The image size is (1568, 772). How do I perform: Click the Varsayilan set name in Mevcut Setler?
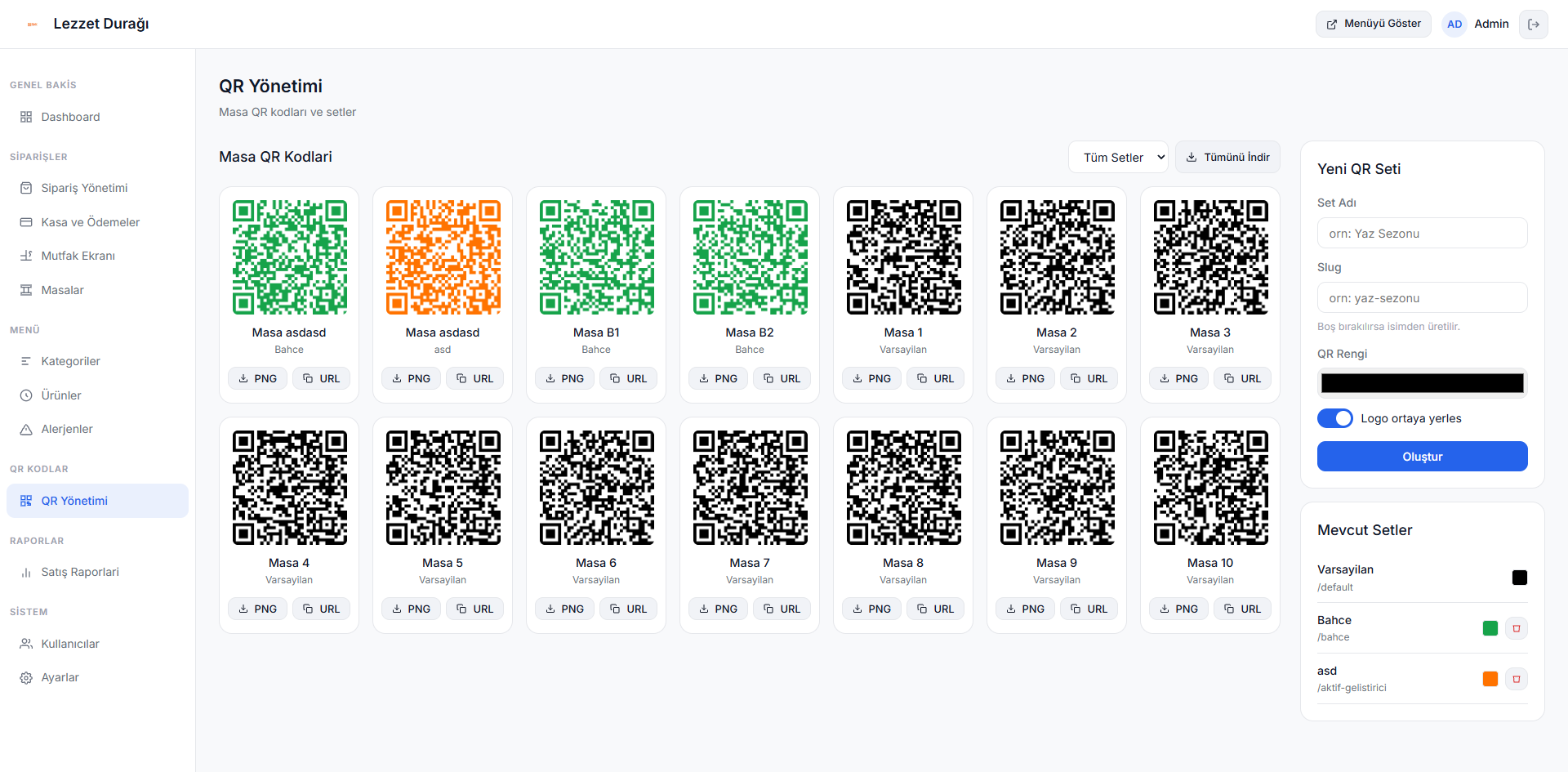[1345, 569]
